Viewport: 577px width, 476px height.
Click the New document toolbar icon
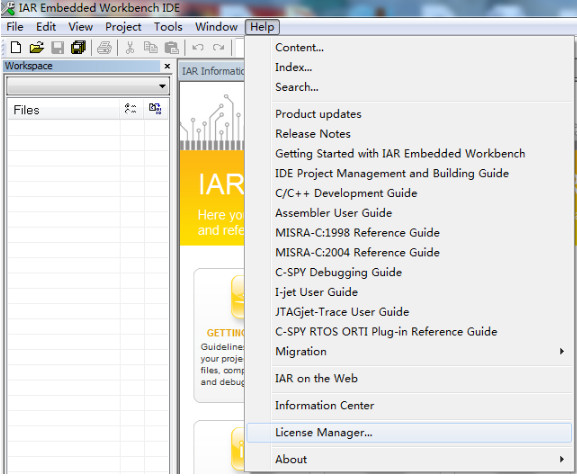click(16, 47)
